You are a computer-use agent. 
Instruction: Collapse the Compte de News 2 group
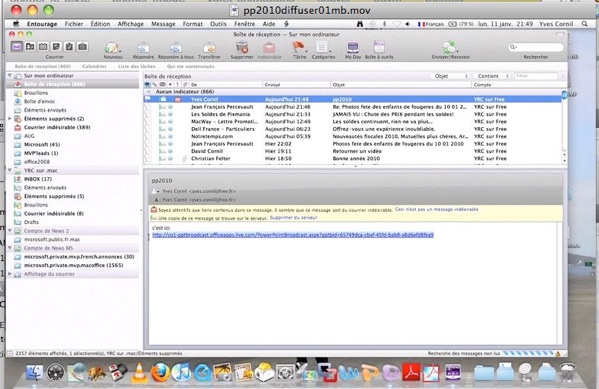tap(10, 231)
